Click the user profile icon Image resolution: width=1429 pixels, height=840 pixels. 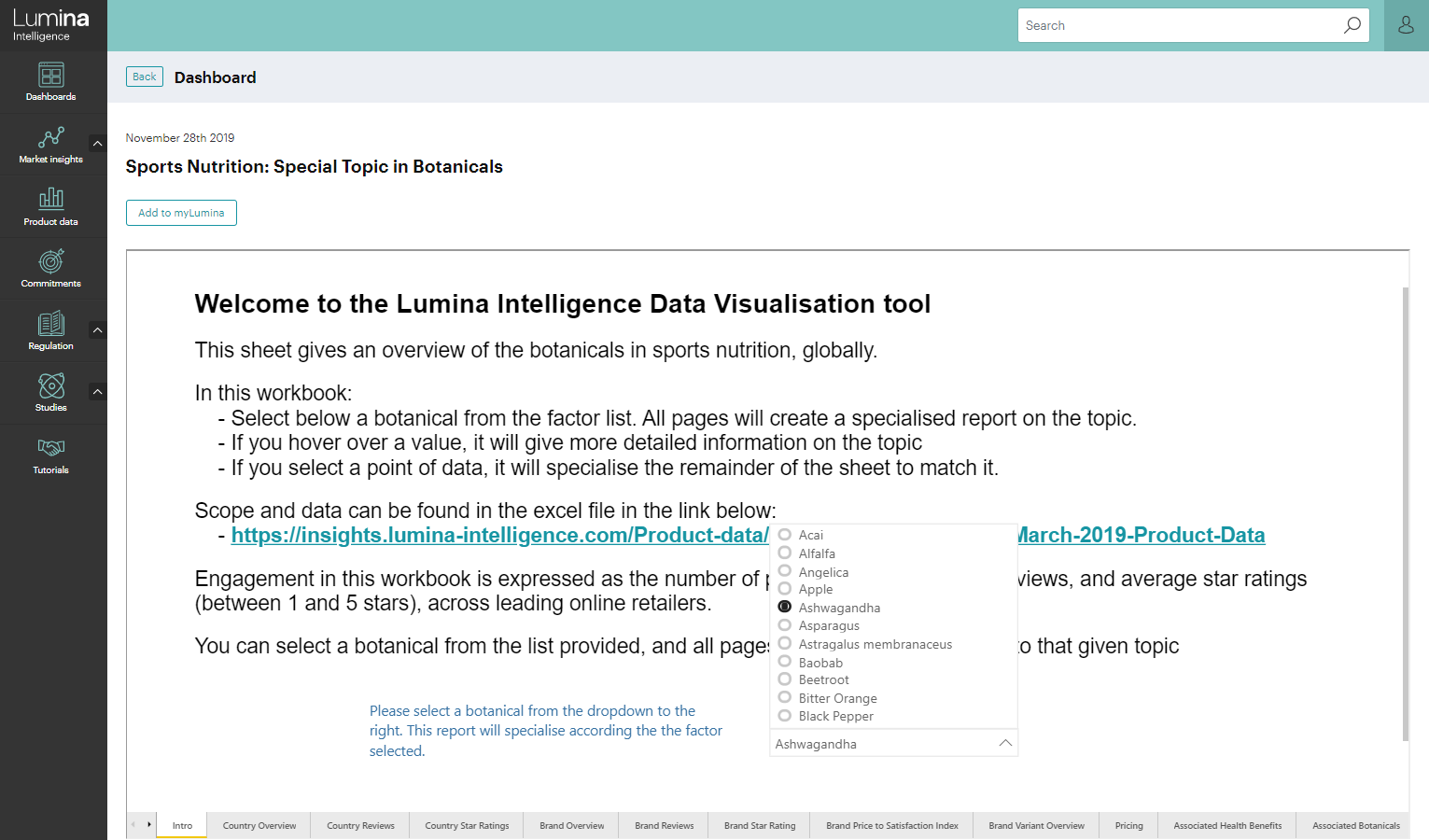tap(1406, 25)
